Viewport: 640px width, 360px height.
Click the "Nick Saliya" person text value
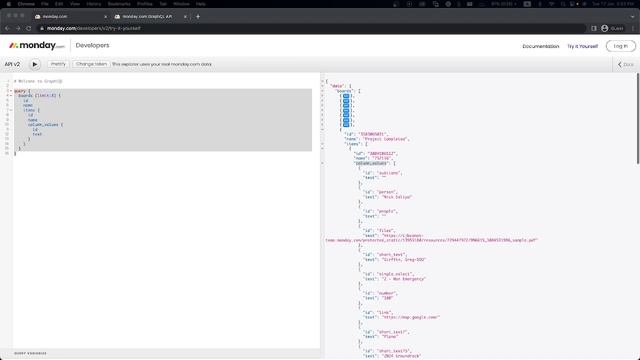coord(396,197)
